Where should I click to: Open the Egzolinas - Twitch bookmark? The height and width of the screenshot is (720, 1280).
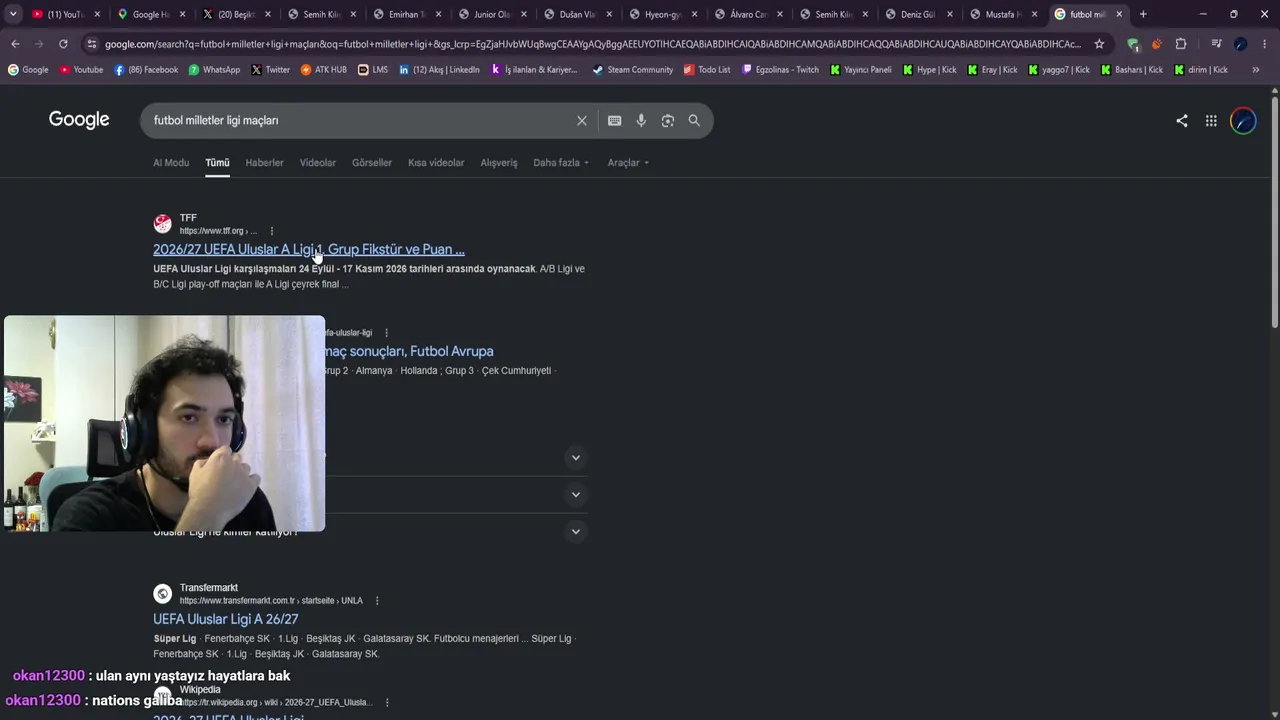click(x=780, y=70)
